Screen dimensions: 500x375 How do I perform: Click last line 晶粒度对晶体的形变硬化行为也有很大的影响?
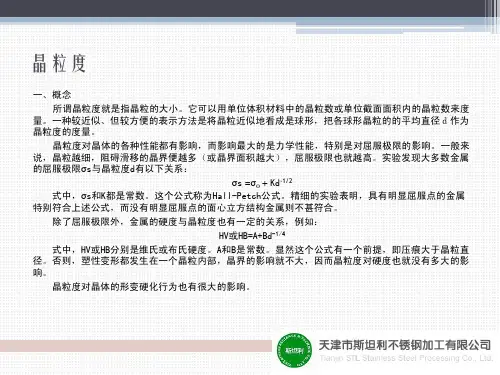151,287
